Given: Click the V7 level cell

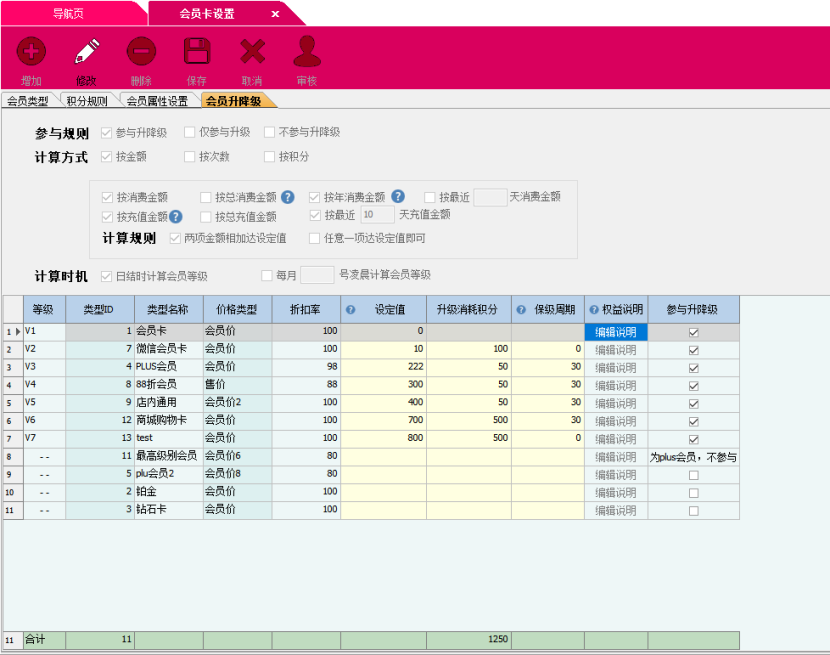Looking at the screenshot, I should click(44, 438).
